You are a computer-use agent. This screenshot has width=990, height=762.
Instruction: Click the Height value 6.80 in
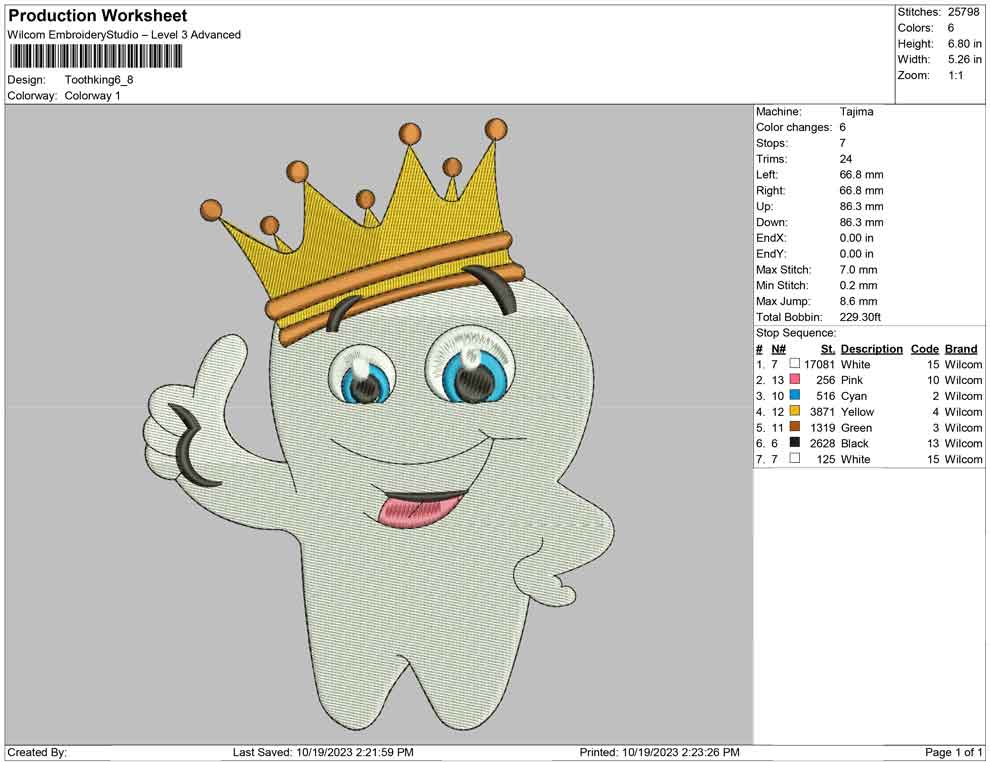pyautogui.click(x=964, y=44)
